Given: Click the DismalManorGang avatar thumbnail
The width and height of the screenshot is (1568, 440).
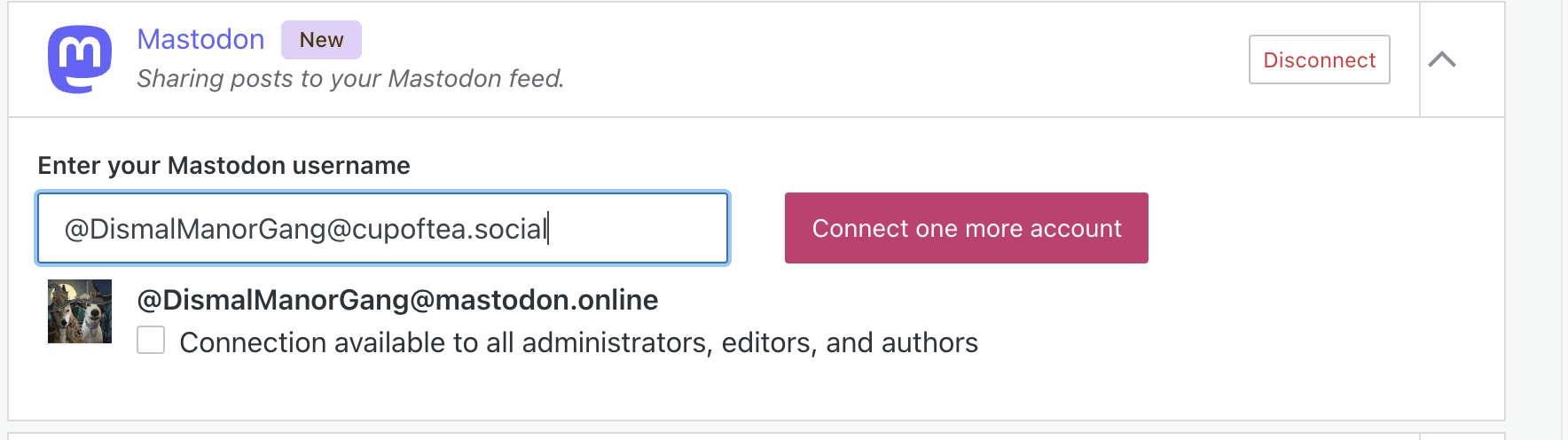Looking at the screenshot, I should pos(80,311).
